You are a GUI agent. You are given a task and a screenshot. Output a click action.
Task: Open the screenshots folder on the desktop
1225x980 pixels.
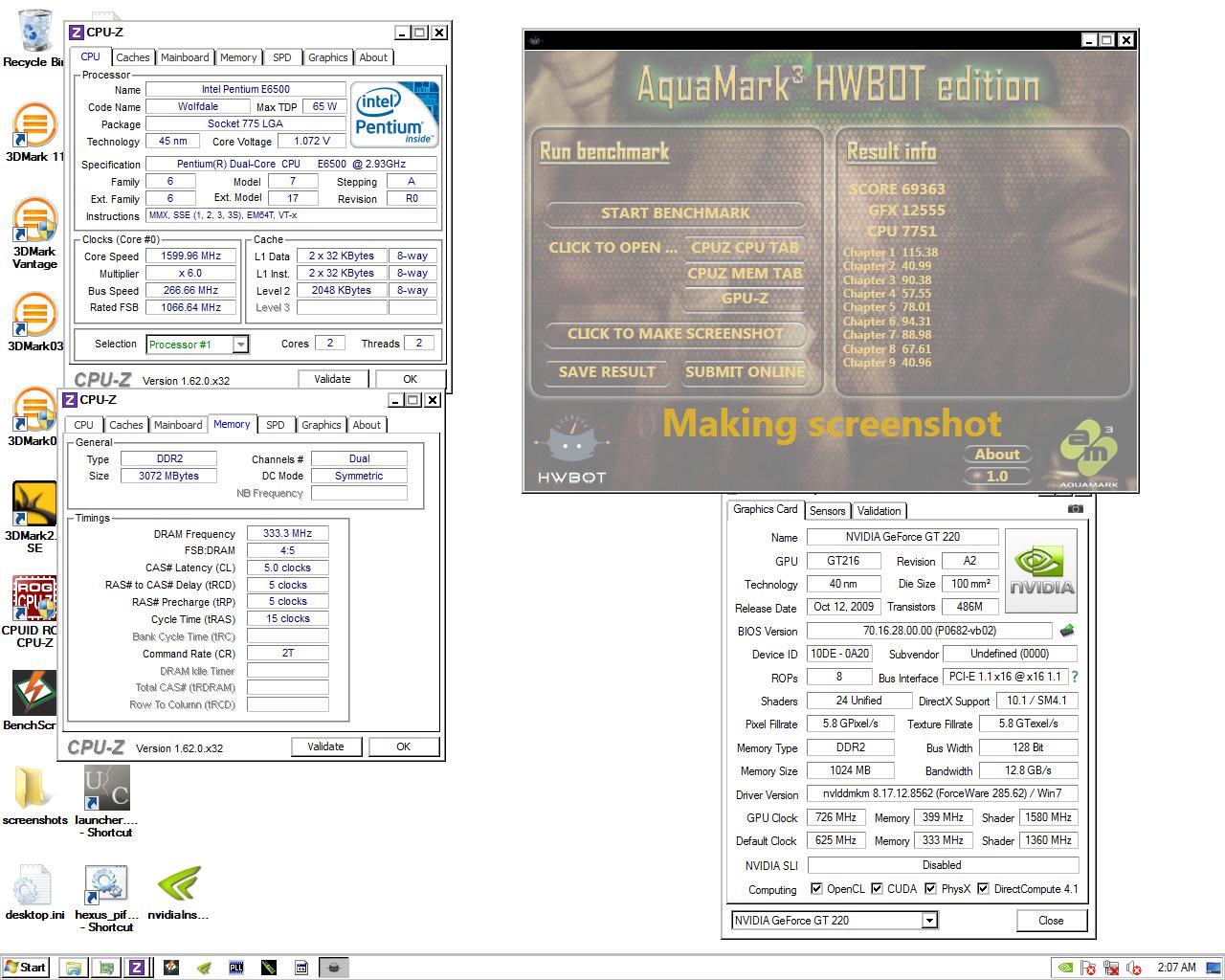(x=34, y=795)
